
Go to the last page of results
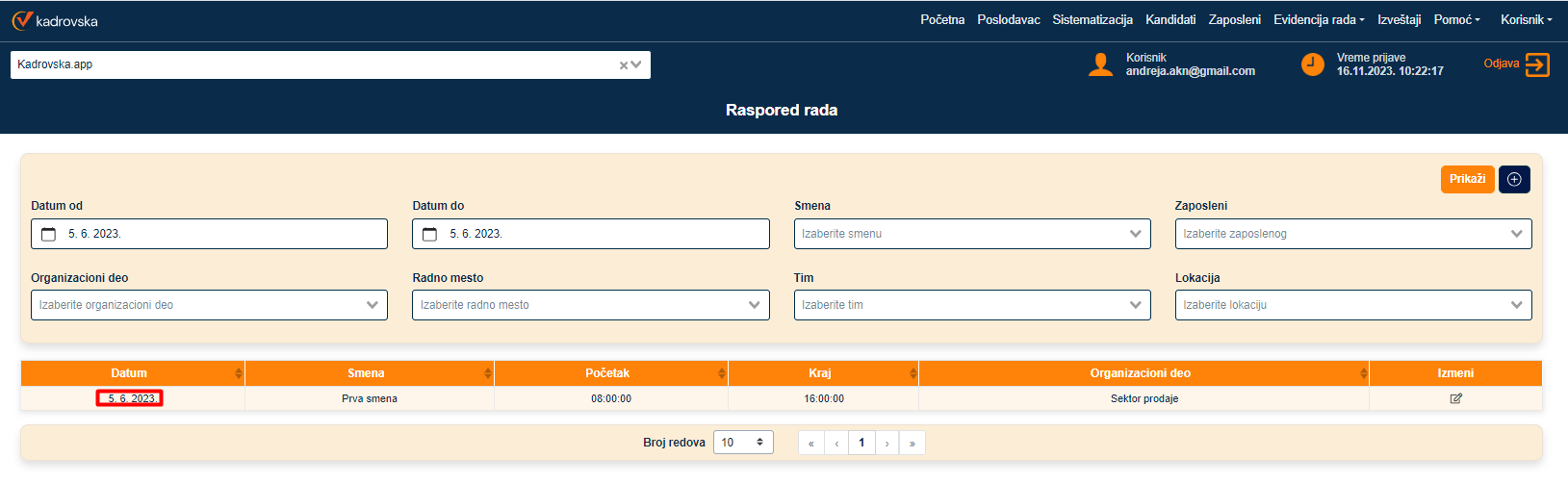pos(912,443)
